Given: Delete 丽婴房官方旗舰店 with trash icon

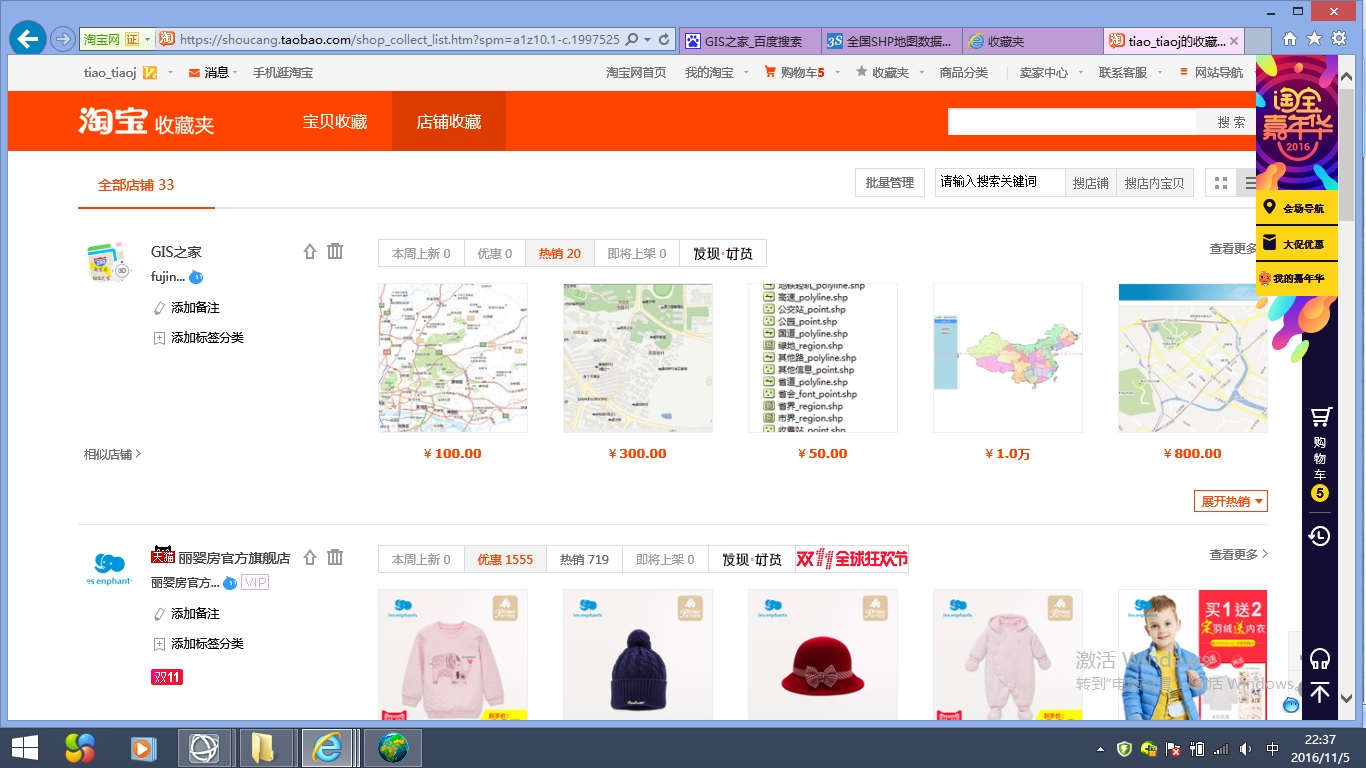Looking at the screenshot, I should pyautogui.click(x=335, y=557).
